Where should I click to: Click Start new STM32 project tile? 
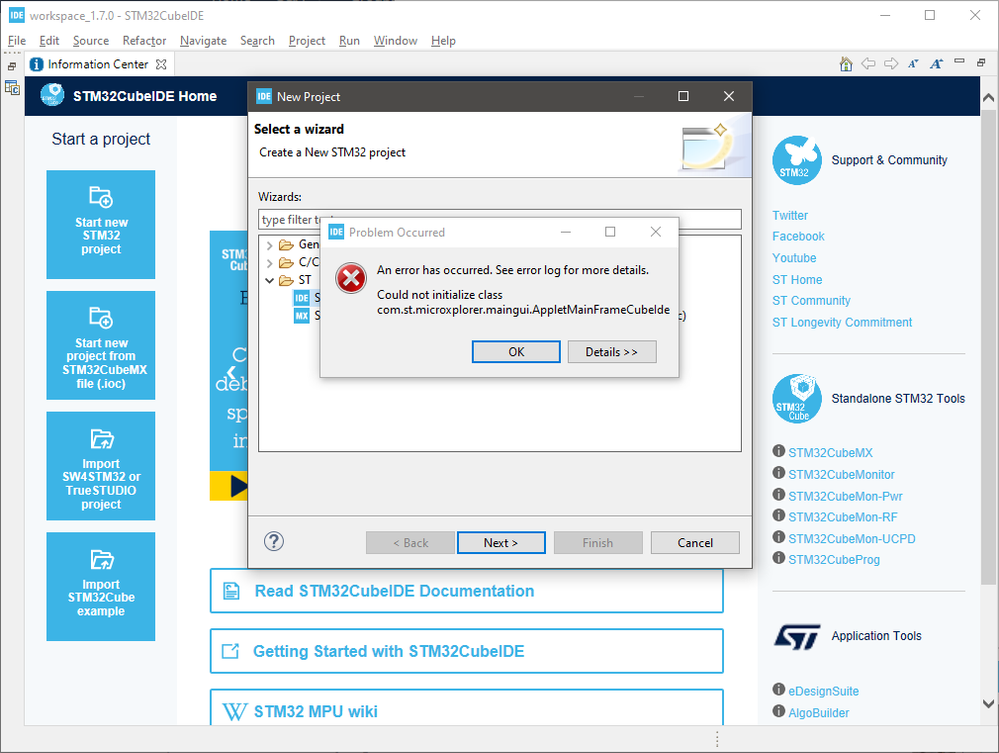tap(101, 224)
